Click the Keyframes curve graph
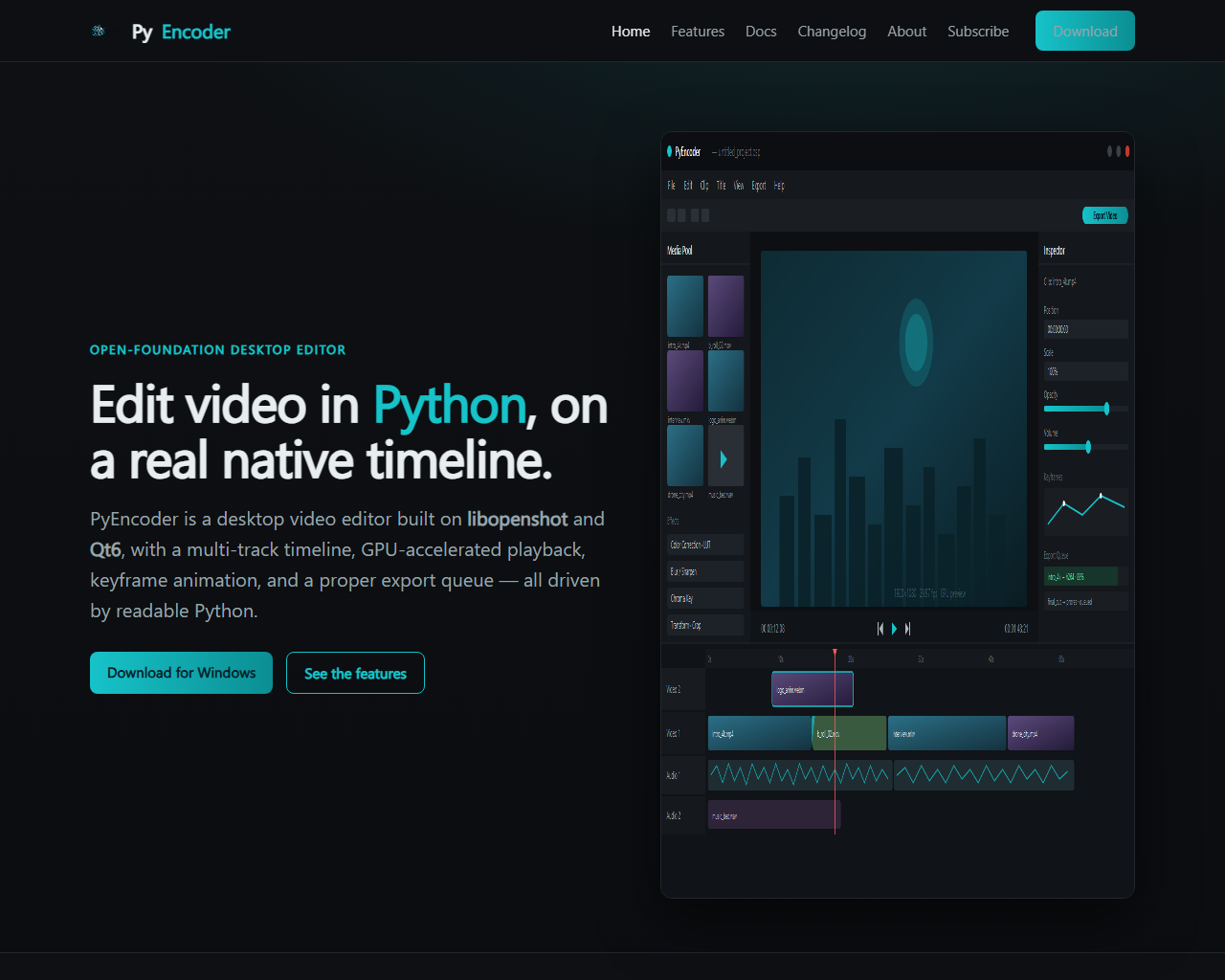This screenshot has height=980, width=1225. pos(1086,511)
